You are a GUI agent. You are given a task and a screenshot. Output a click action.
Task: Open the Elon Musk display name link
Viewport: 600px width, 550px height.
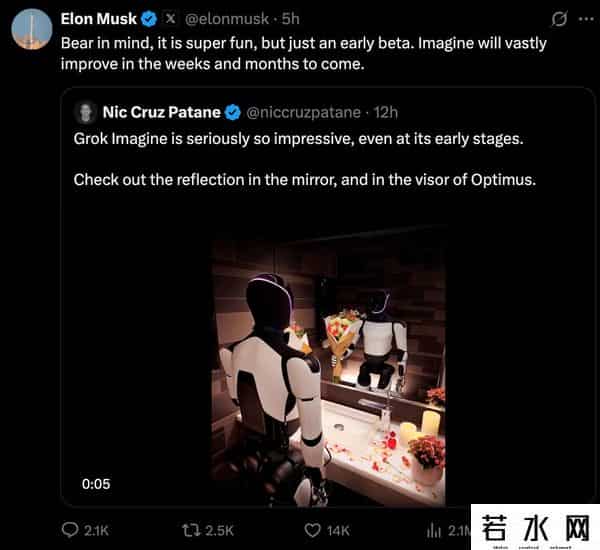coord(99,19)
